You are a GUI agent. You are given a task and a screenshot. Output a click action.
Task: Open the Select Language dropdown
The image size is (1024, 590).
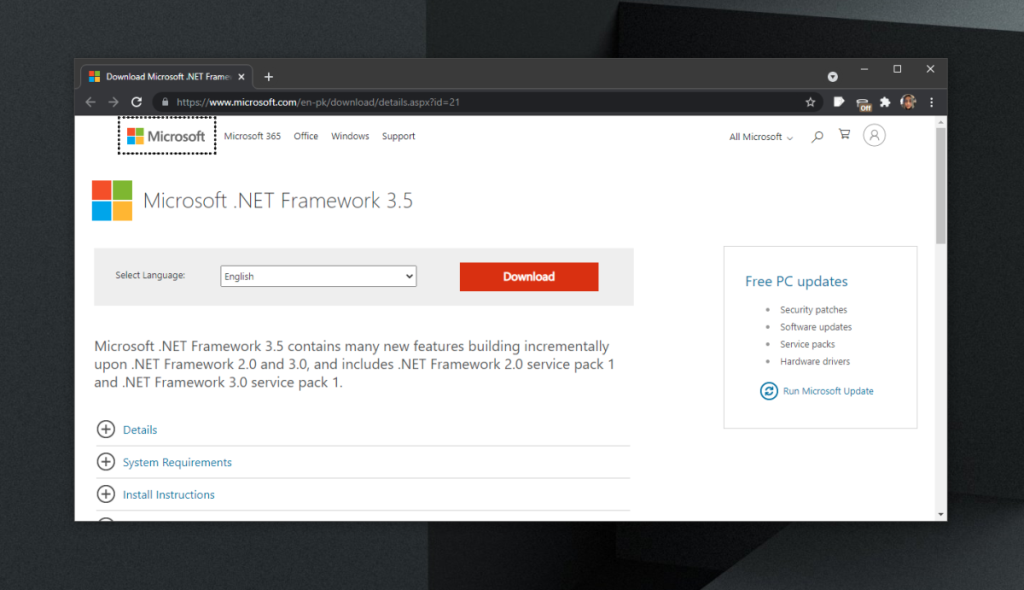[x=318, y=276]
